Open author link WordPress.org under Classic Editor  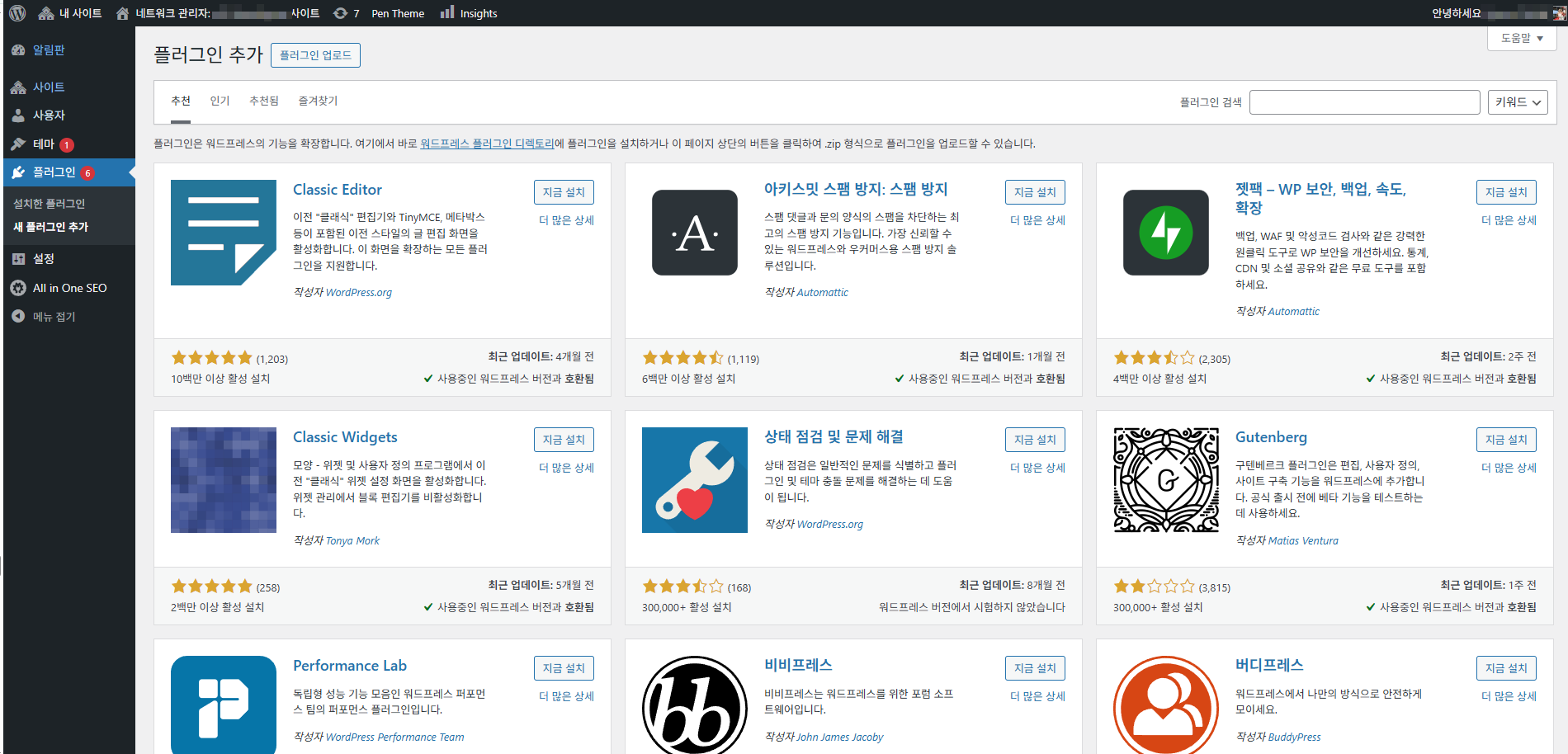click(359, 292)
